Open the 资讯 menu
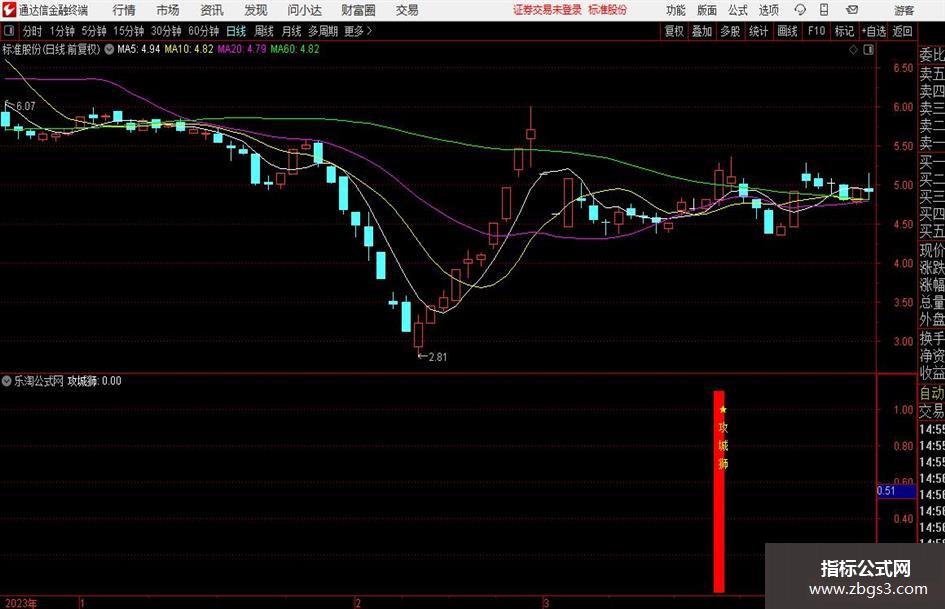This screenshot has width=945, height=609. click(x=212, y=10)
